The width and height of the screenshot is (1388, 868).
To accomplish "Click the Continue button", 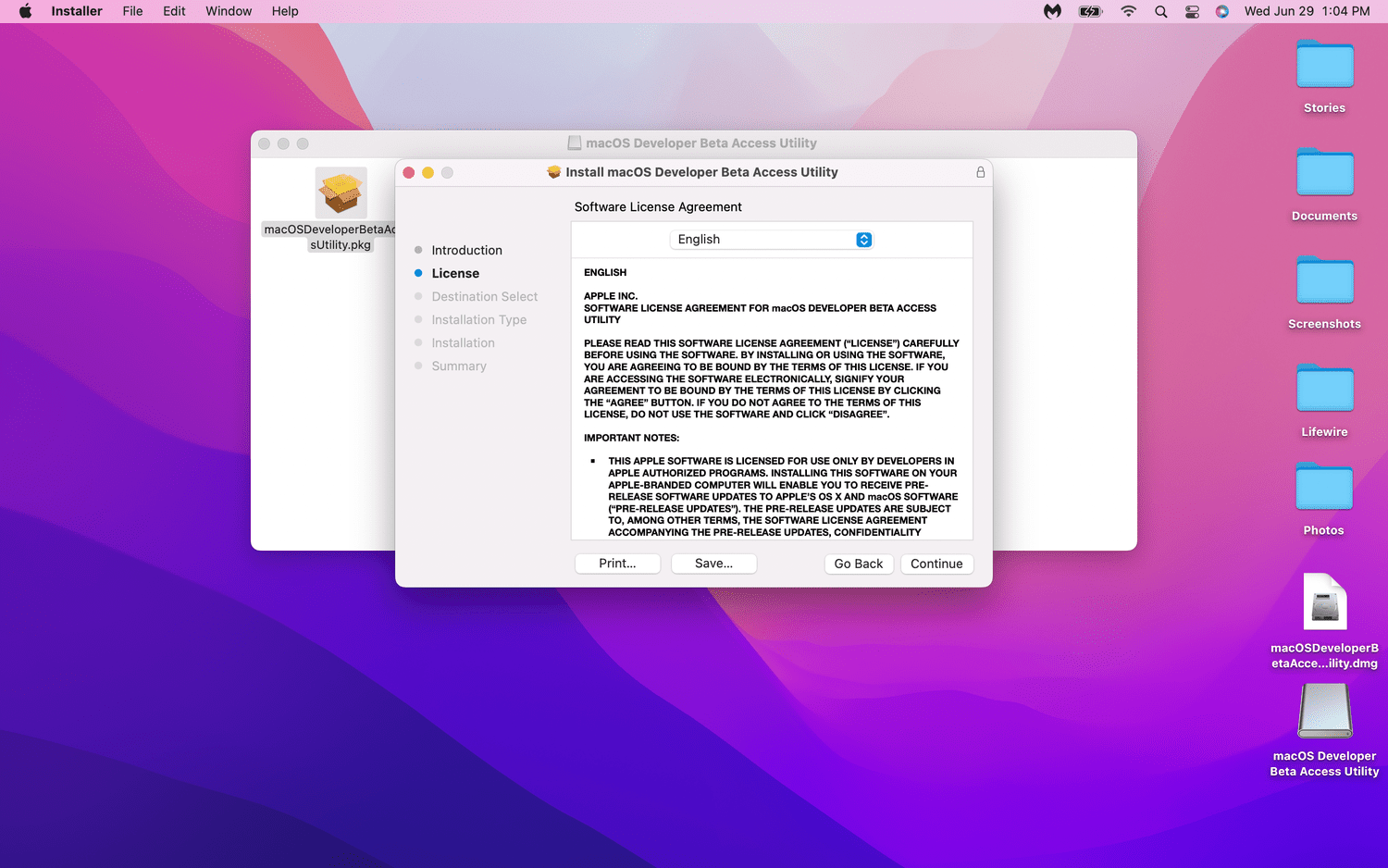I will click(x=936, y=564).
